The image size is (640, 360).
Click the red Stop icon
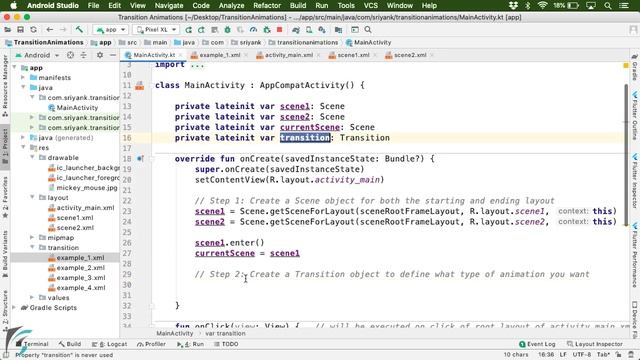coord(280,30)
